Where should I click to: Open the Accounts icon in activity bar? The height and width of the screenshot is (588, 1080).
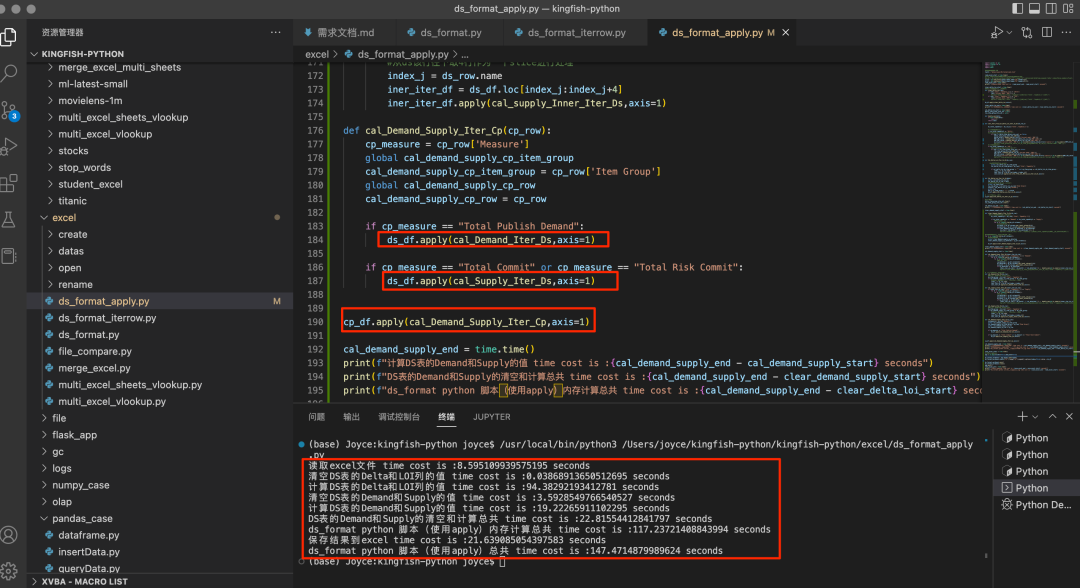pos(9,535)
